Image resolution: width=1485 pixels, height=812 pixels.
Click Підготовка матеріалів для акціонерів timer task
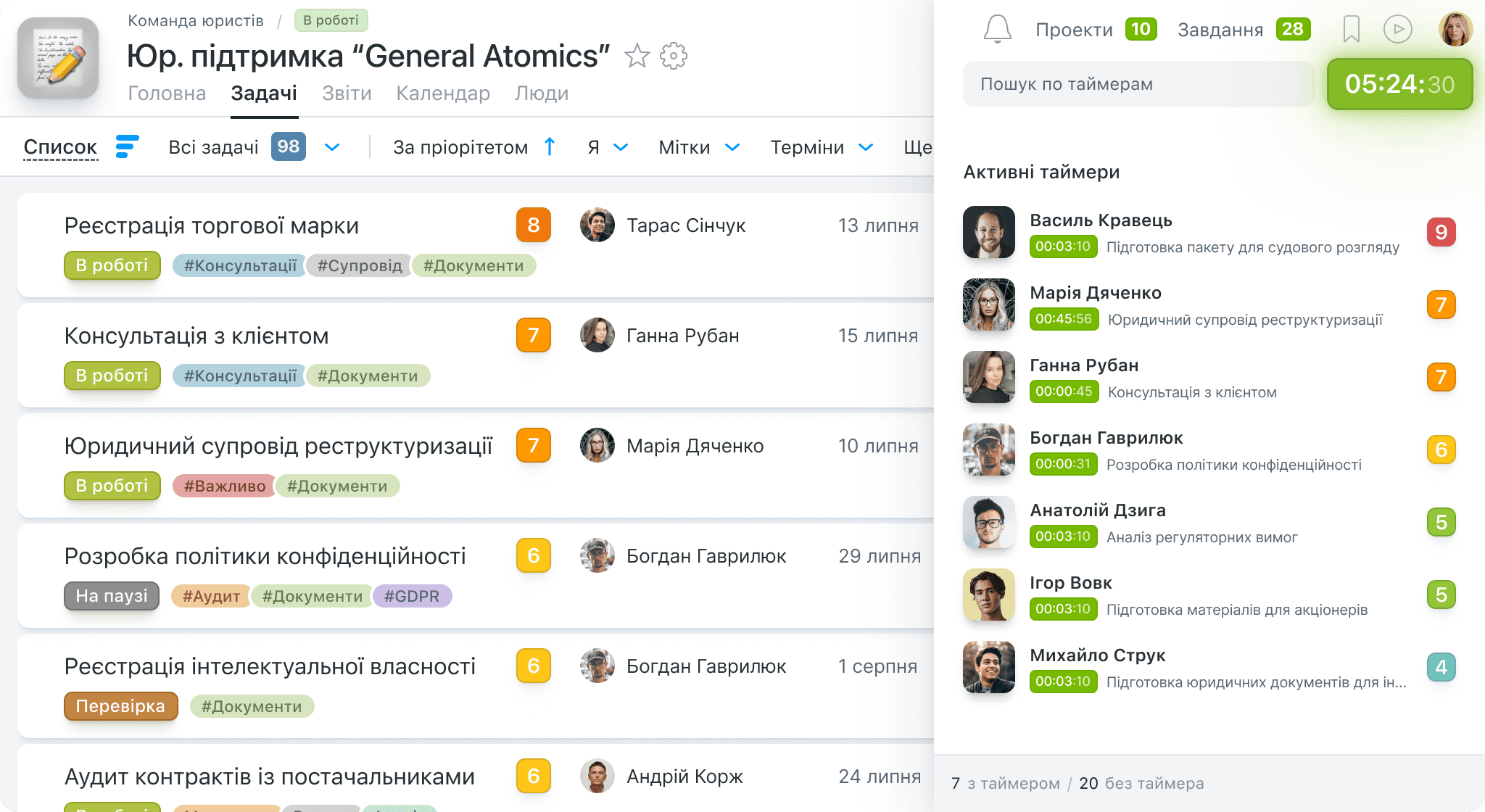pos(1237,610)
